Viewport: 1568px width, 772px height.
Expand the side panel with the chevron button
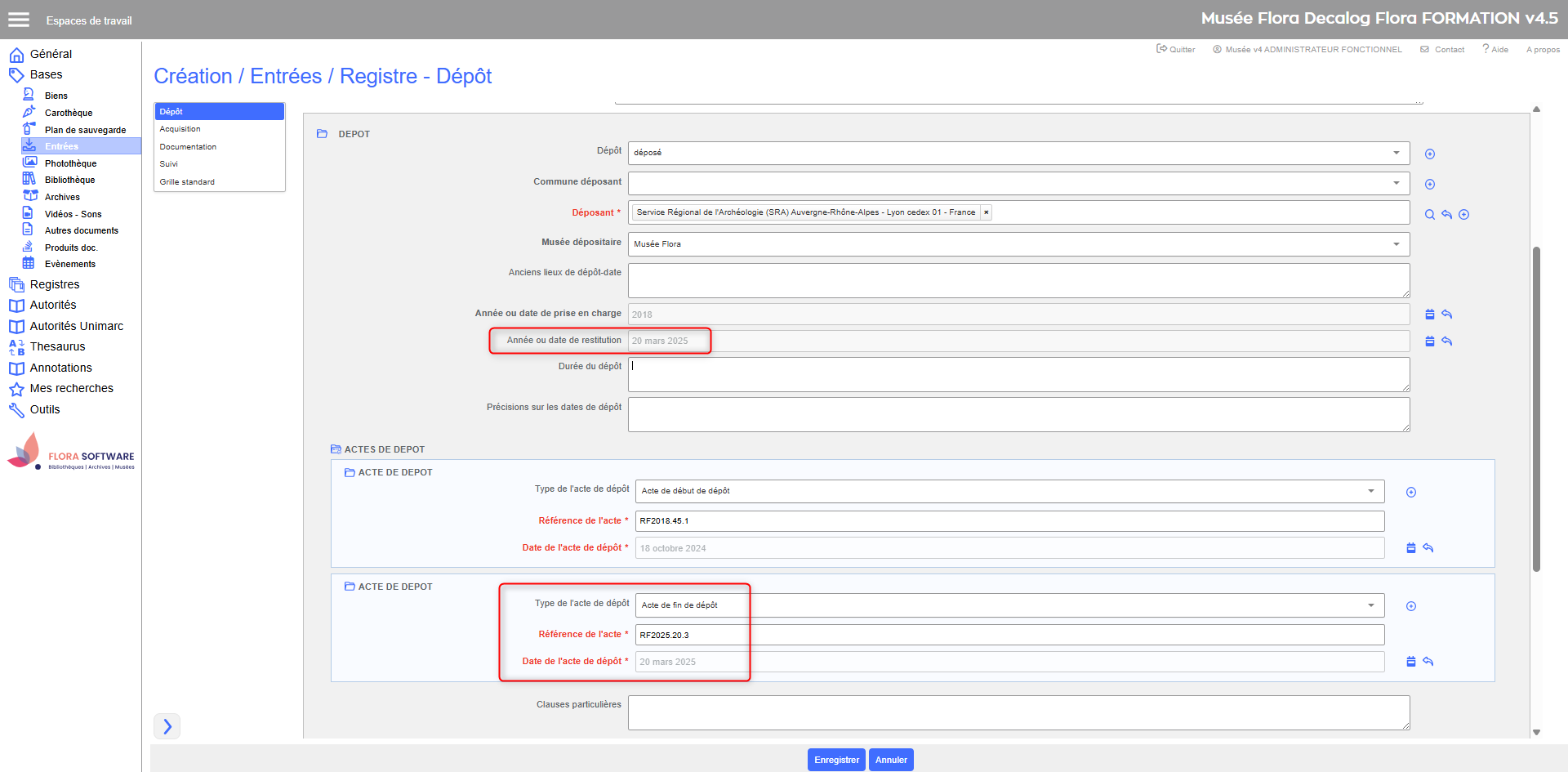(167, 726)
